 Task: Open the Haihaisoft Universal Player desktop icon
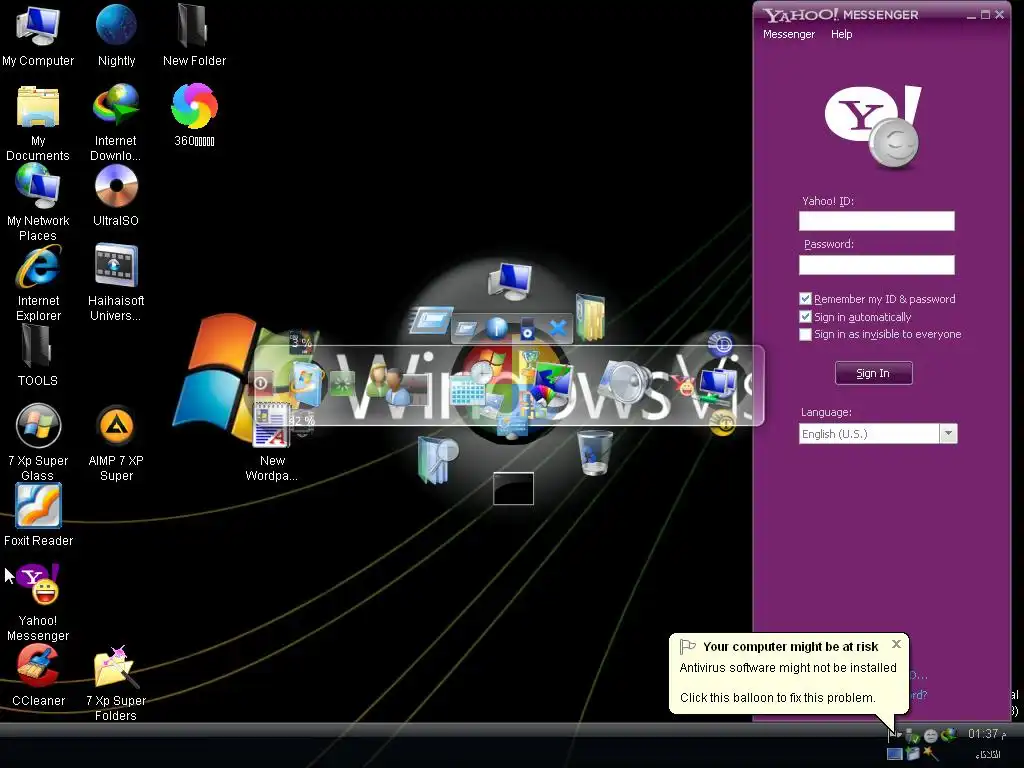(x=116, y=283)
